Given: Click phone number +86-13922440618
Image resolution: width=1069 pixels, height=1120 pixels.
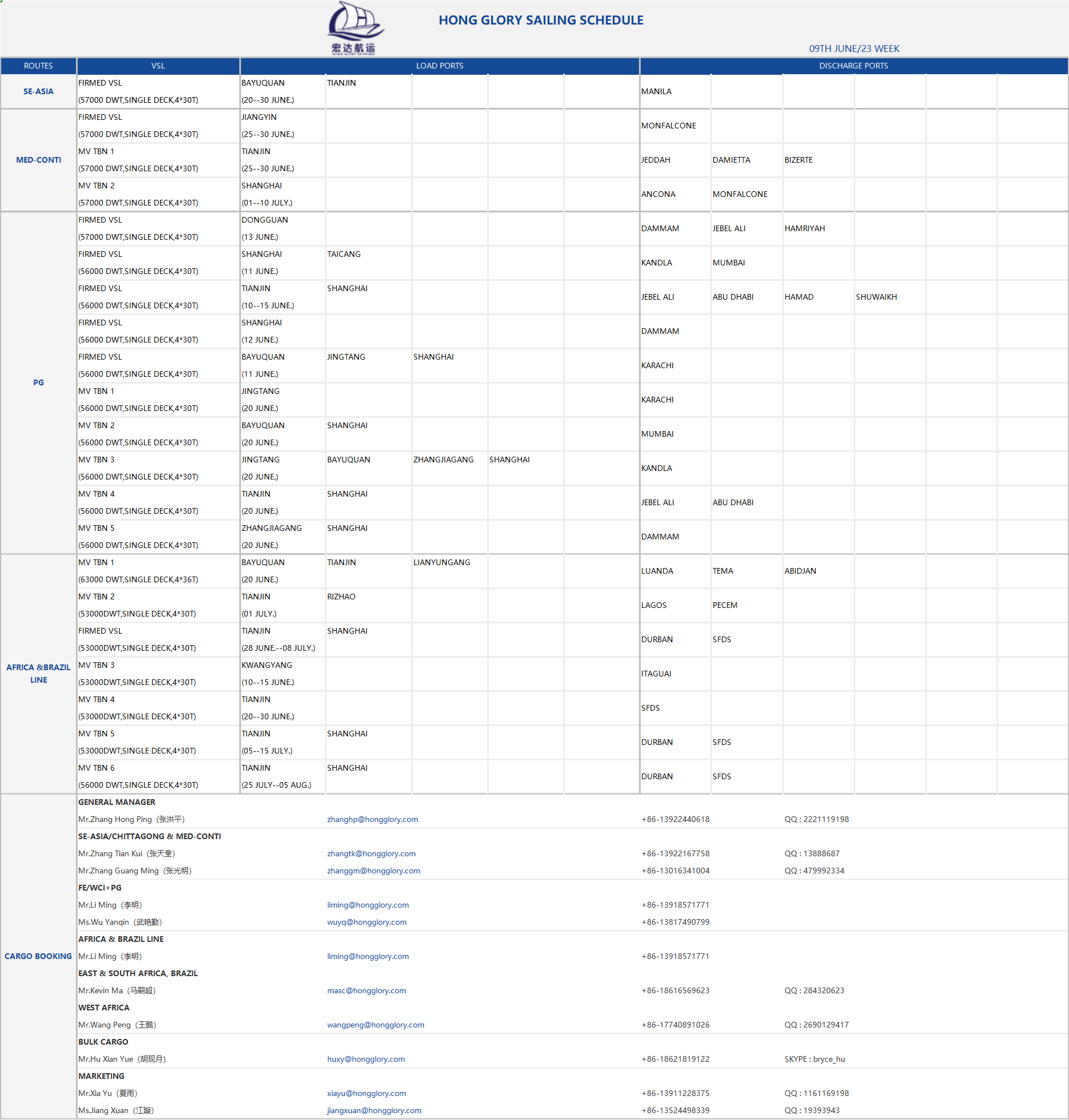Looking at the screenshot, I should pyautogui.click(x=675, y=819).
